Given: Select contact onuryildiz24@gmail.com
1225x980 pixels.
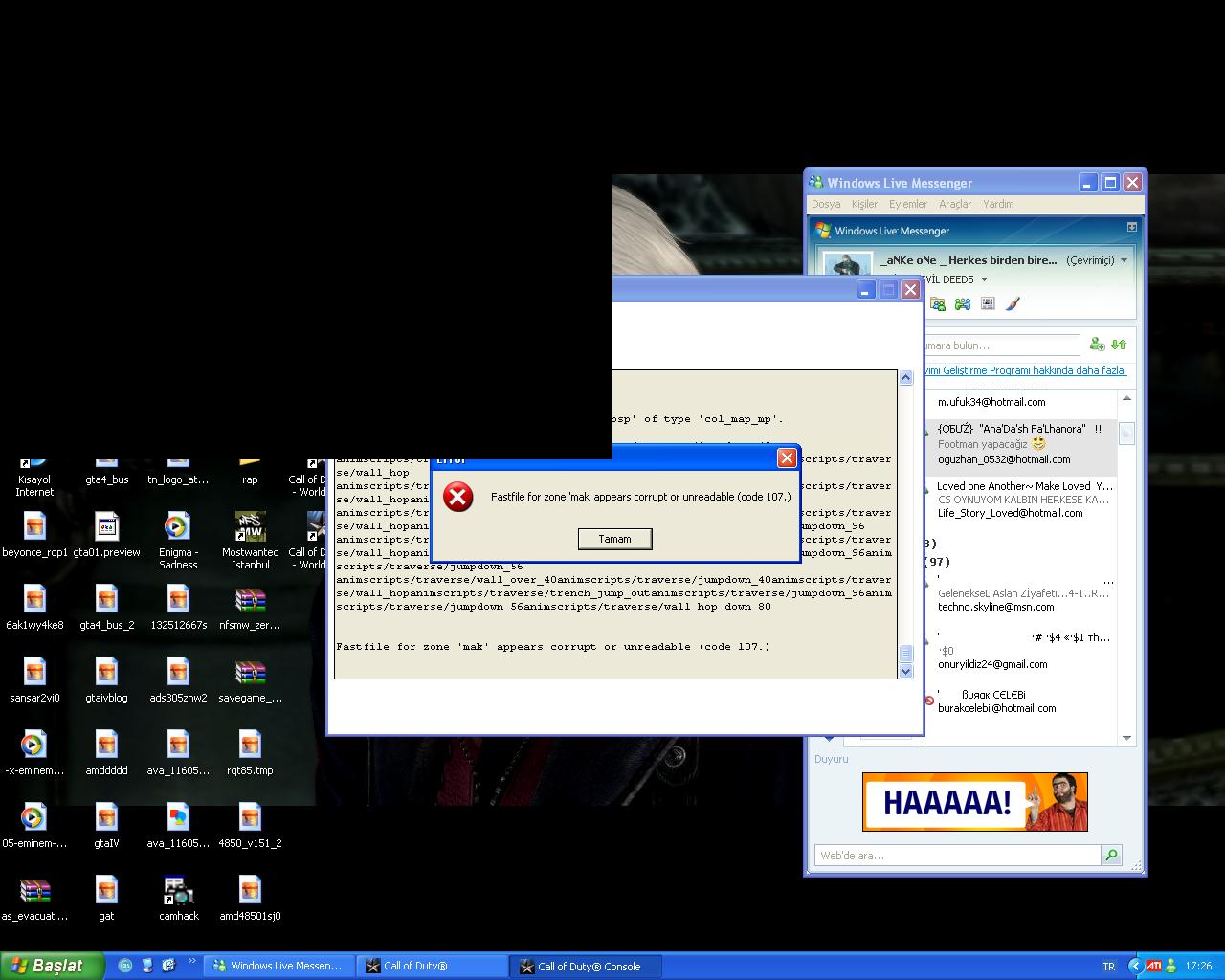Looking at the screenshot, I should (x=991, y=664).
